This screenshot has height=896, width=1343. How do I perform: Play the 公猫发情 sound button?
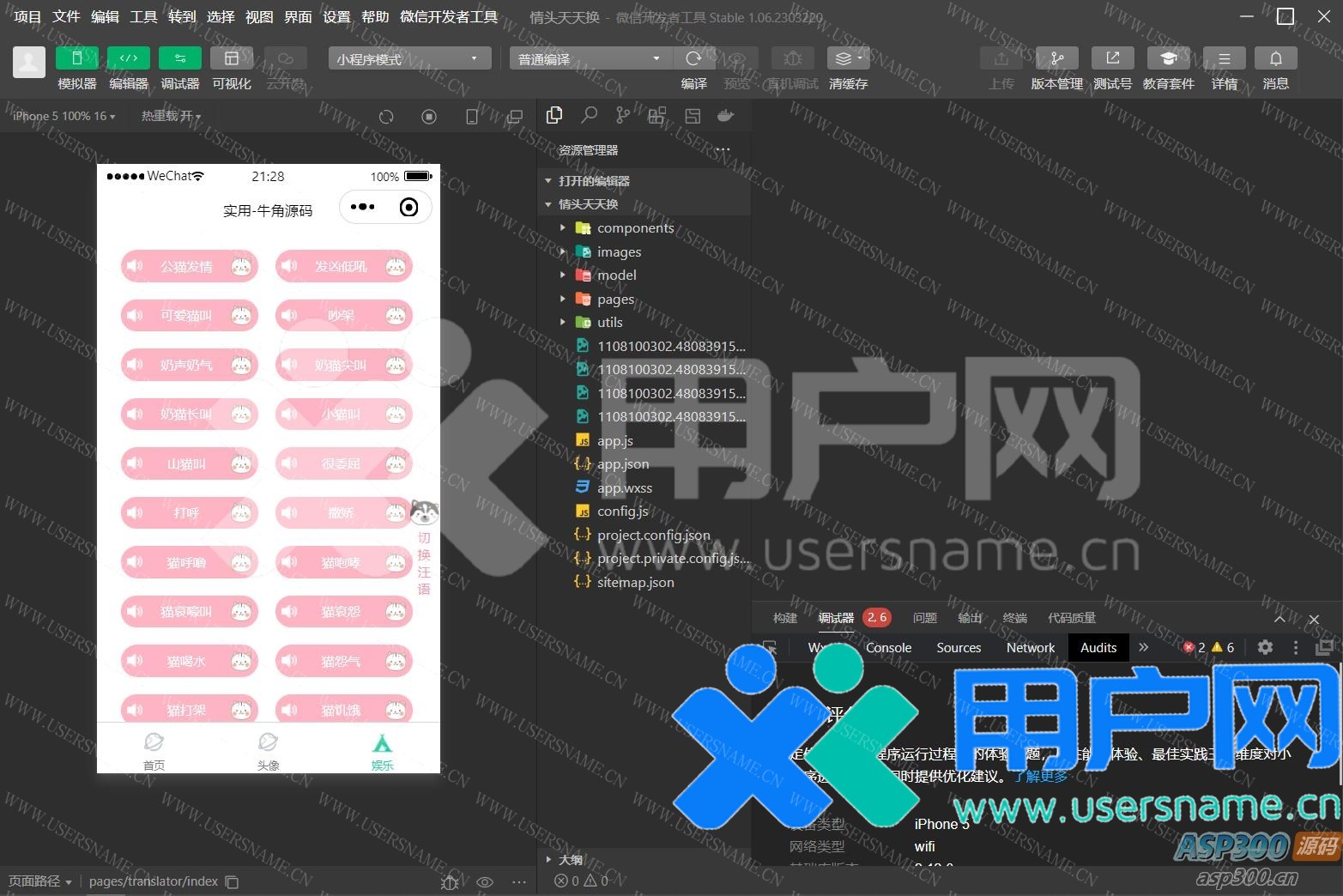(189, 267)
